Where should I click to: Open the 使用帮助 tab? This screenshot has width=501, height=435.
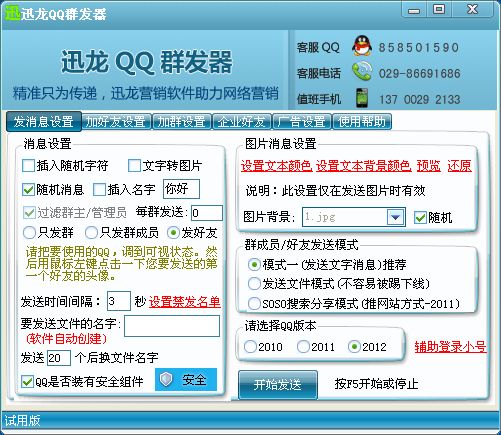pyautogui.click(x=362, y=122)
